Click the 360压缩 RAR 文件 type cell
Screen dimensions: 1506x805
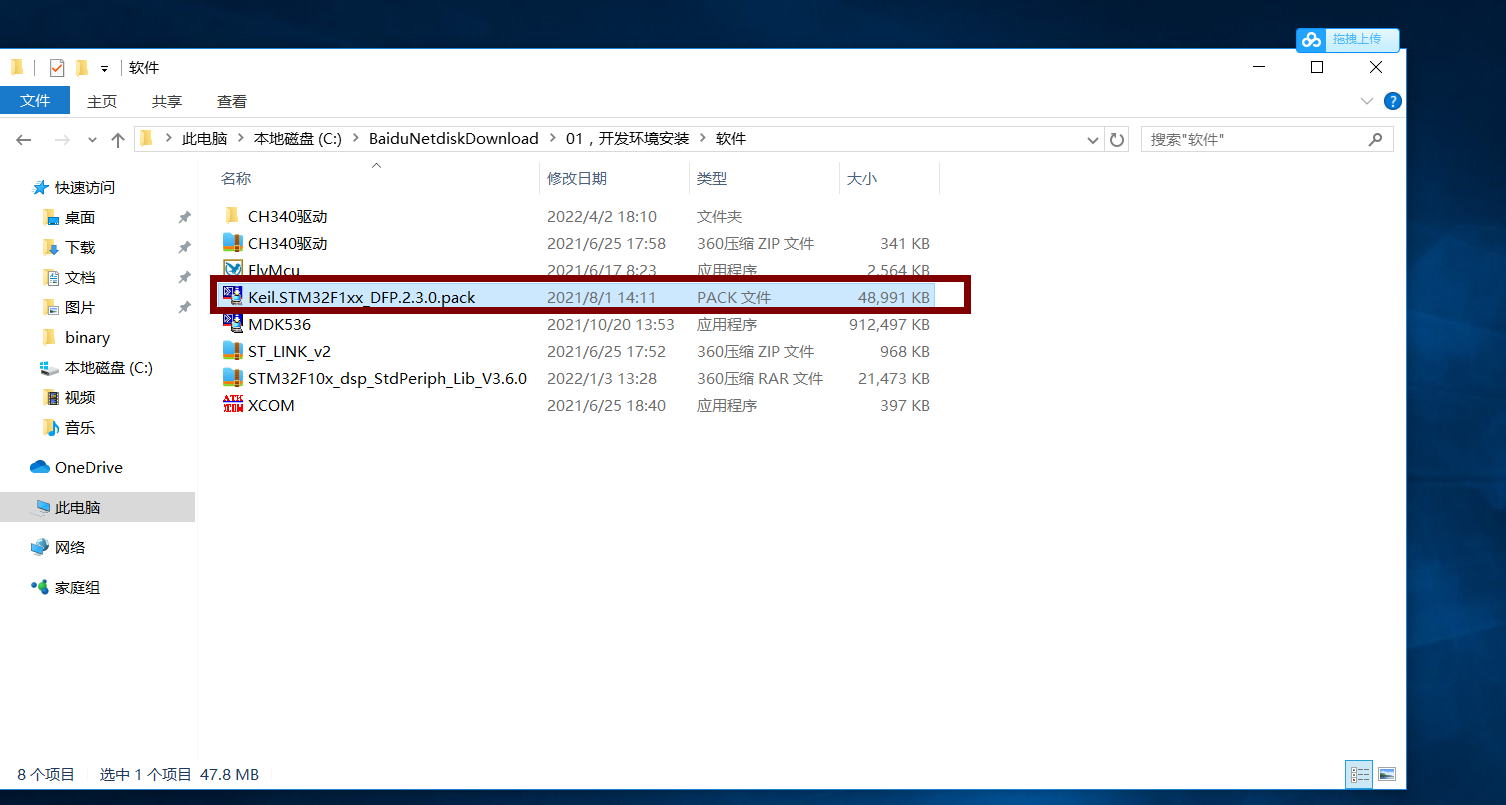click(x=760, y=379)
